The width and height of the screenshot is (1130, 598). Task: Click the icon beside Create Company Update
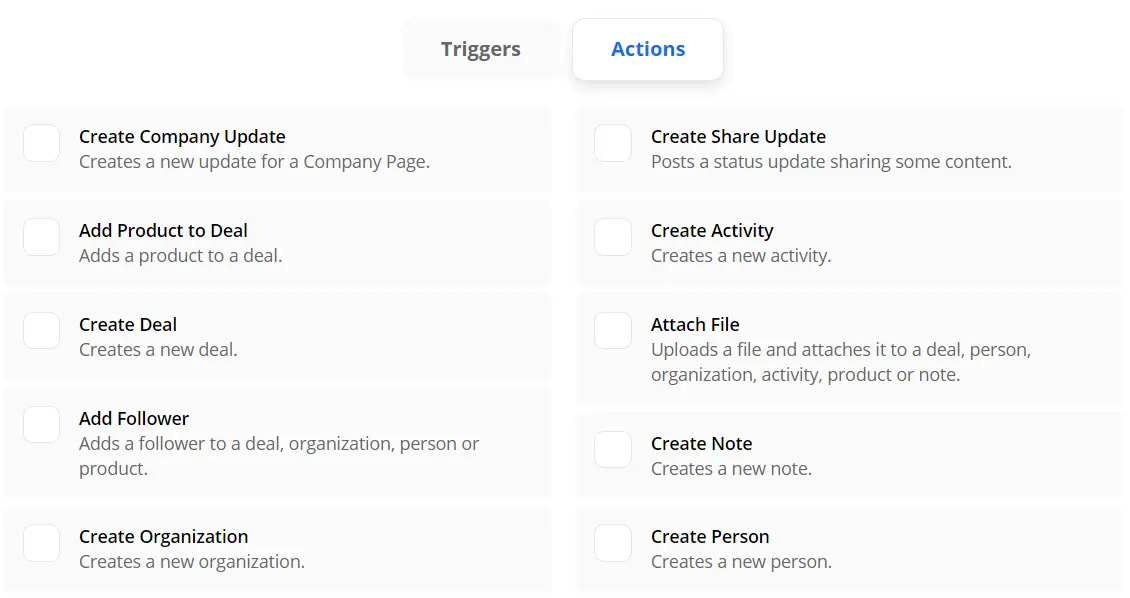click(x=42, y=143)
